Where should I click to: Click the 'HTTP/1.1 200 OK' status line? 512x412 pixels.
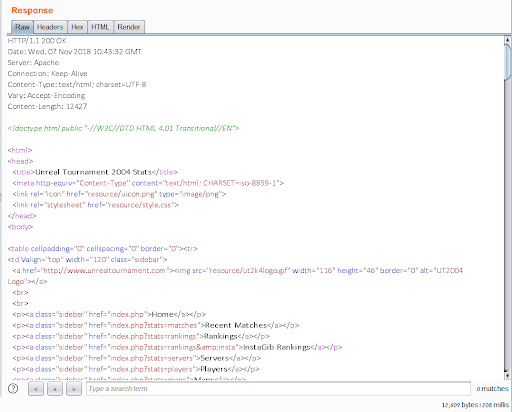pos(37,41)
